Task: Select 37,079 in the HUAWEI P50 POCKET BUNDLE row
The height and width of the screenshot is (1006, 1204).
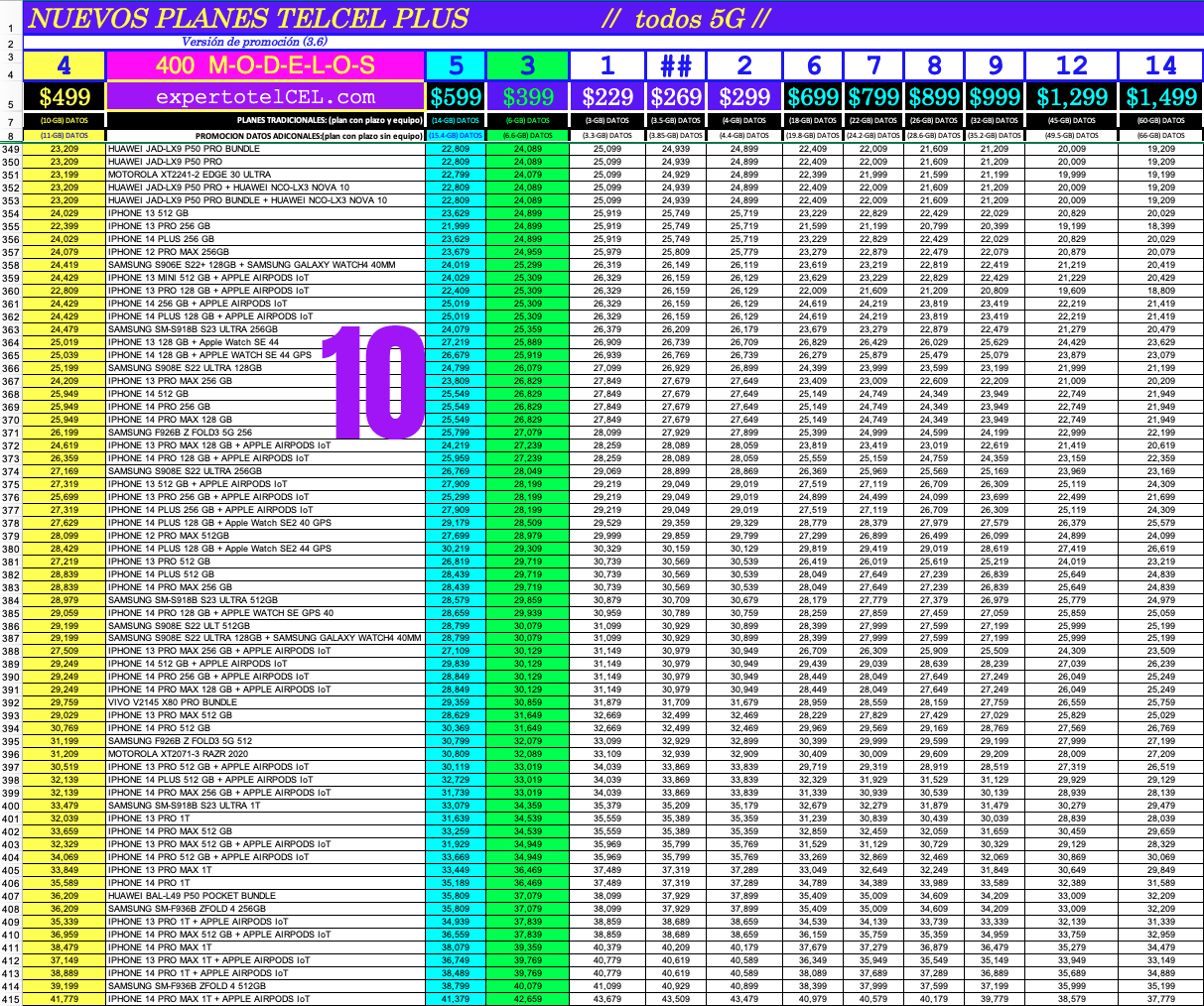Action: [x=528, y=896]
